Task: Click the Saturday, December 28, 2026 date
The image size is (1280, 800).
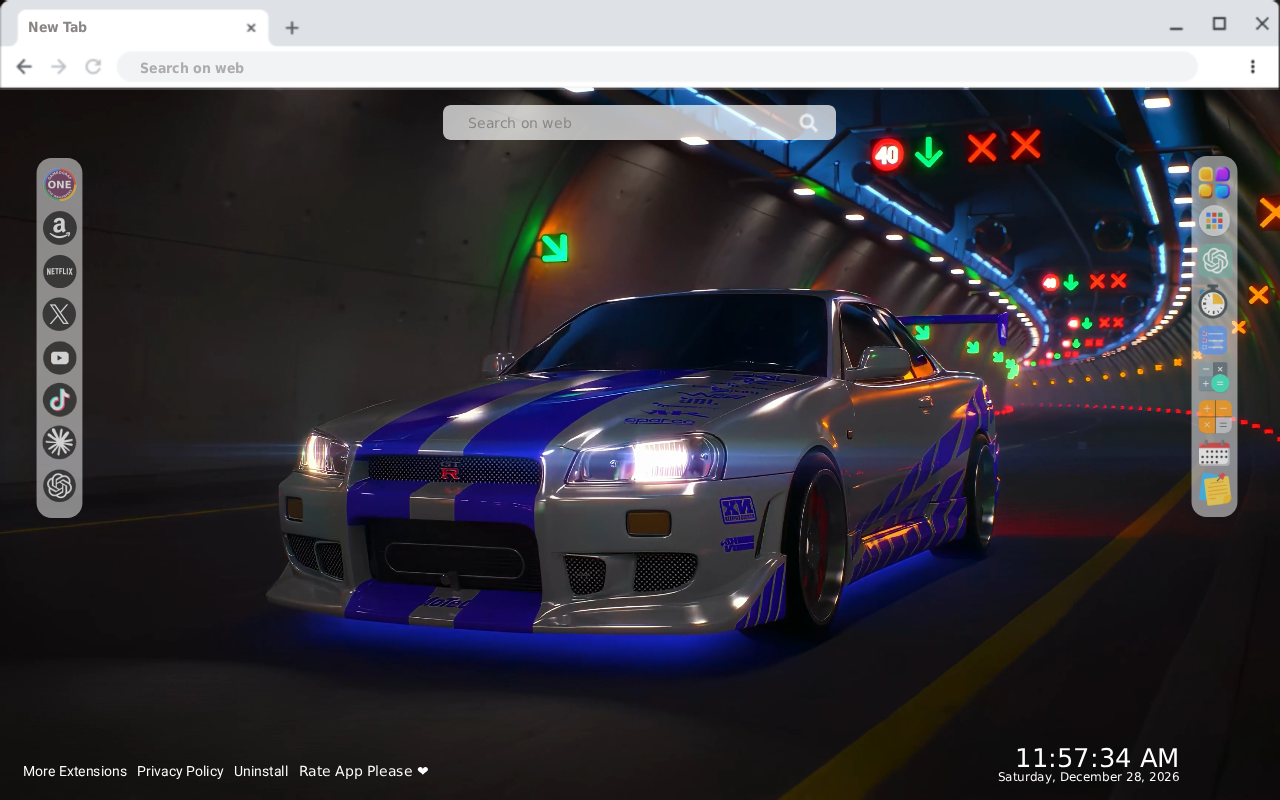Action: point(1089,777)
